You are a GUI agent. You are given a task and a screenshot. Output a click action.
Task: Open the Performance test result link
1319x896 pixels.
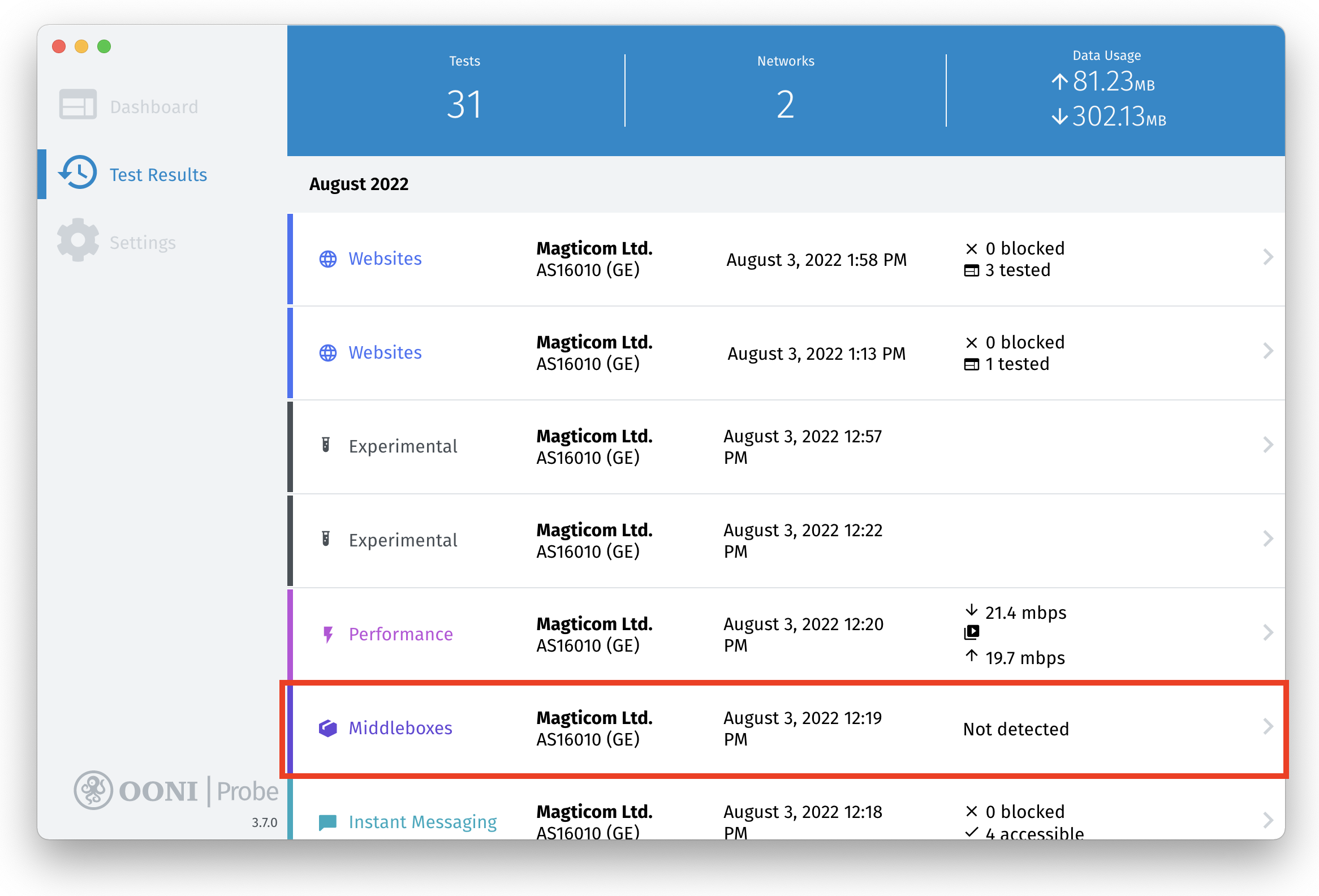[400, 634]
